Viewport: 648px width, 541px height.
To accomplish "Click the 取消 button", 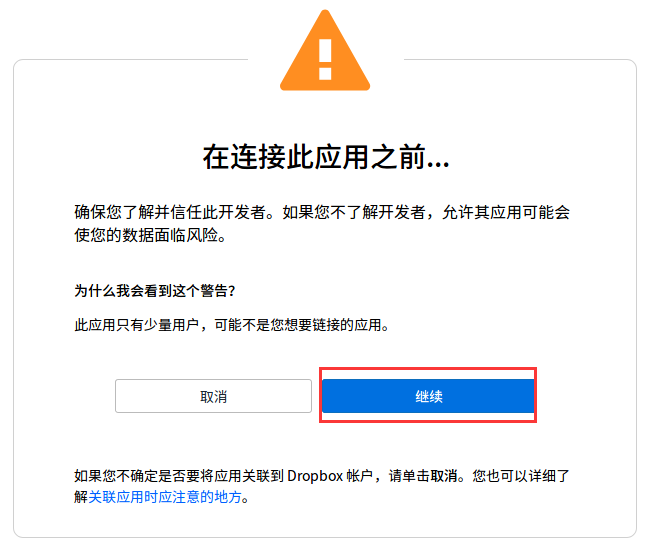I will pyautogui.click(x=213, y=396).
